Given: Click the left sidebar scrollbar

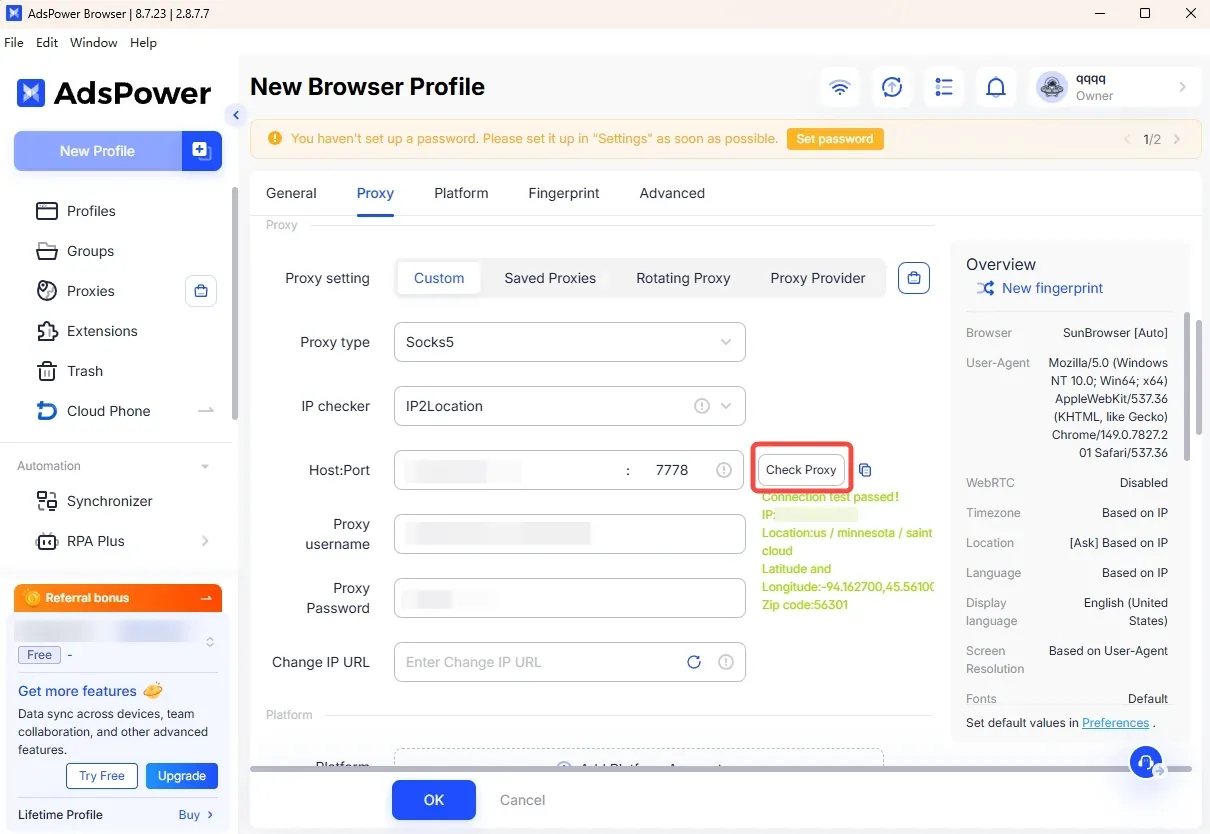Looking at the screenshot, I should 234,303.
